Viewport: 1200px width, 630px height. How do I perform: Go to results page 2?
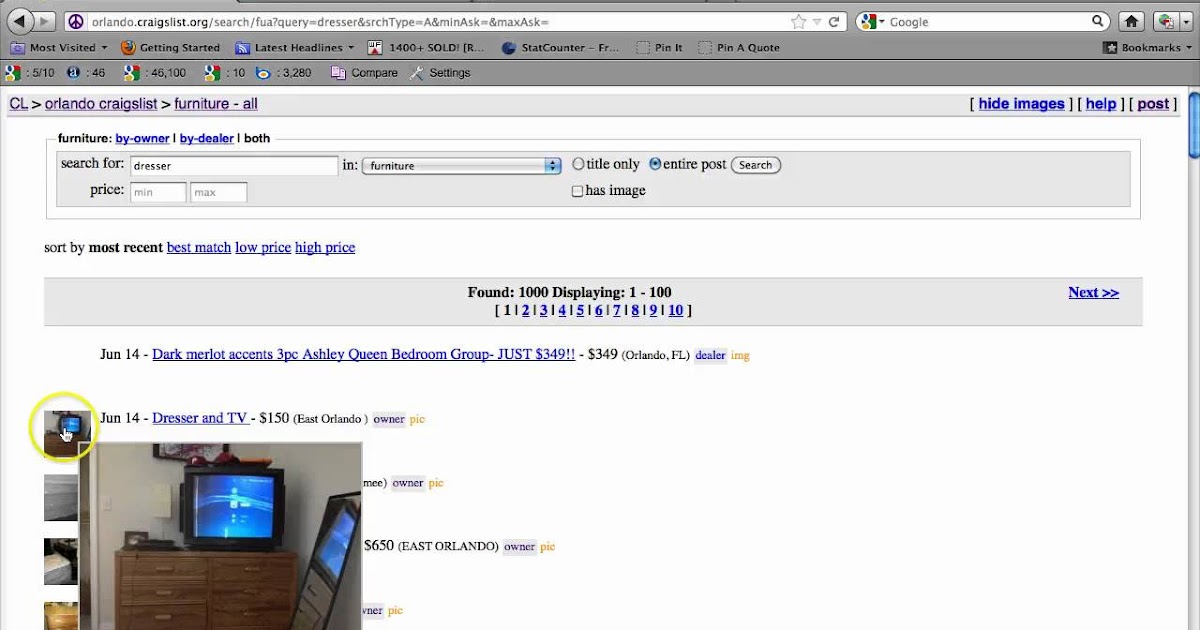pos(525,310)
